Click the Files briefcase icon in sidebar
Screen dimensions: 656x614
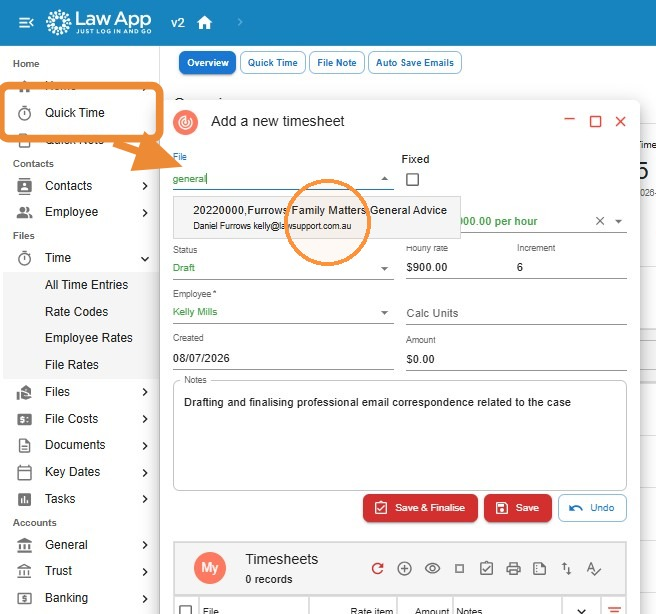click(x=24, y=392)
